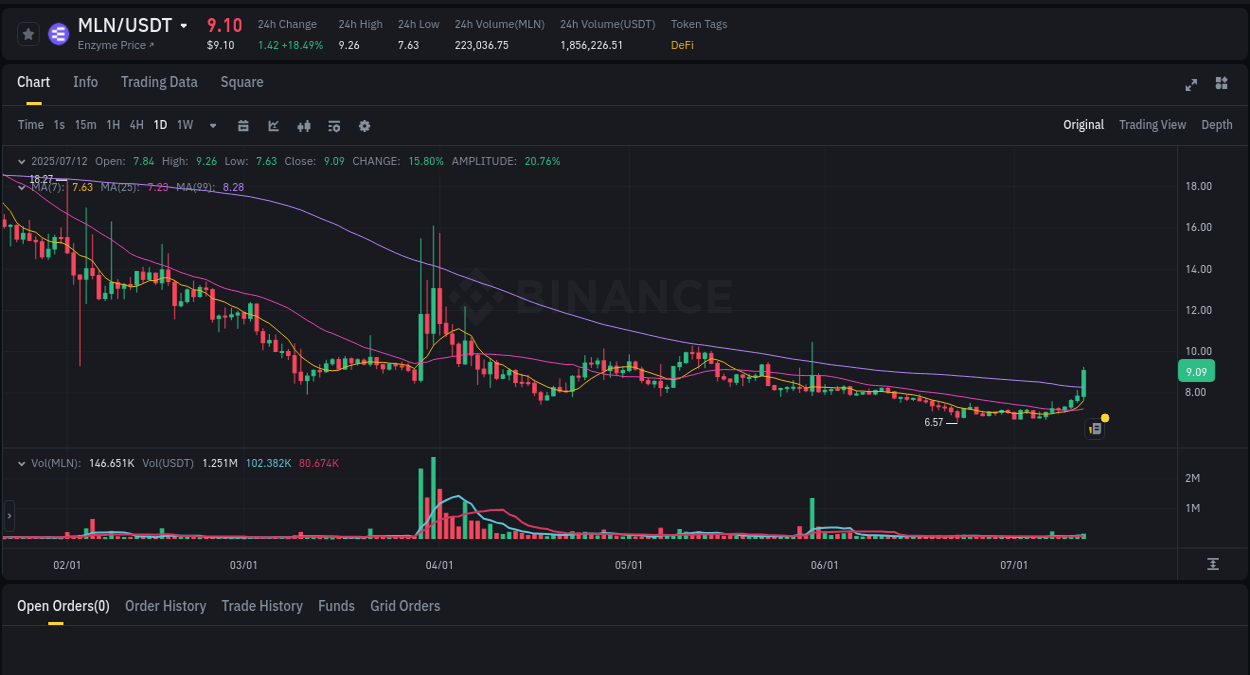The image size is (1250, 675).
Task: Click the candlestick chart style icon
Action: point(304,126)
